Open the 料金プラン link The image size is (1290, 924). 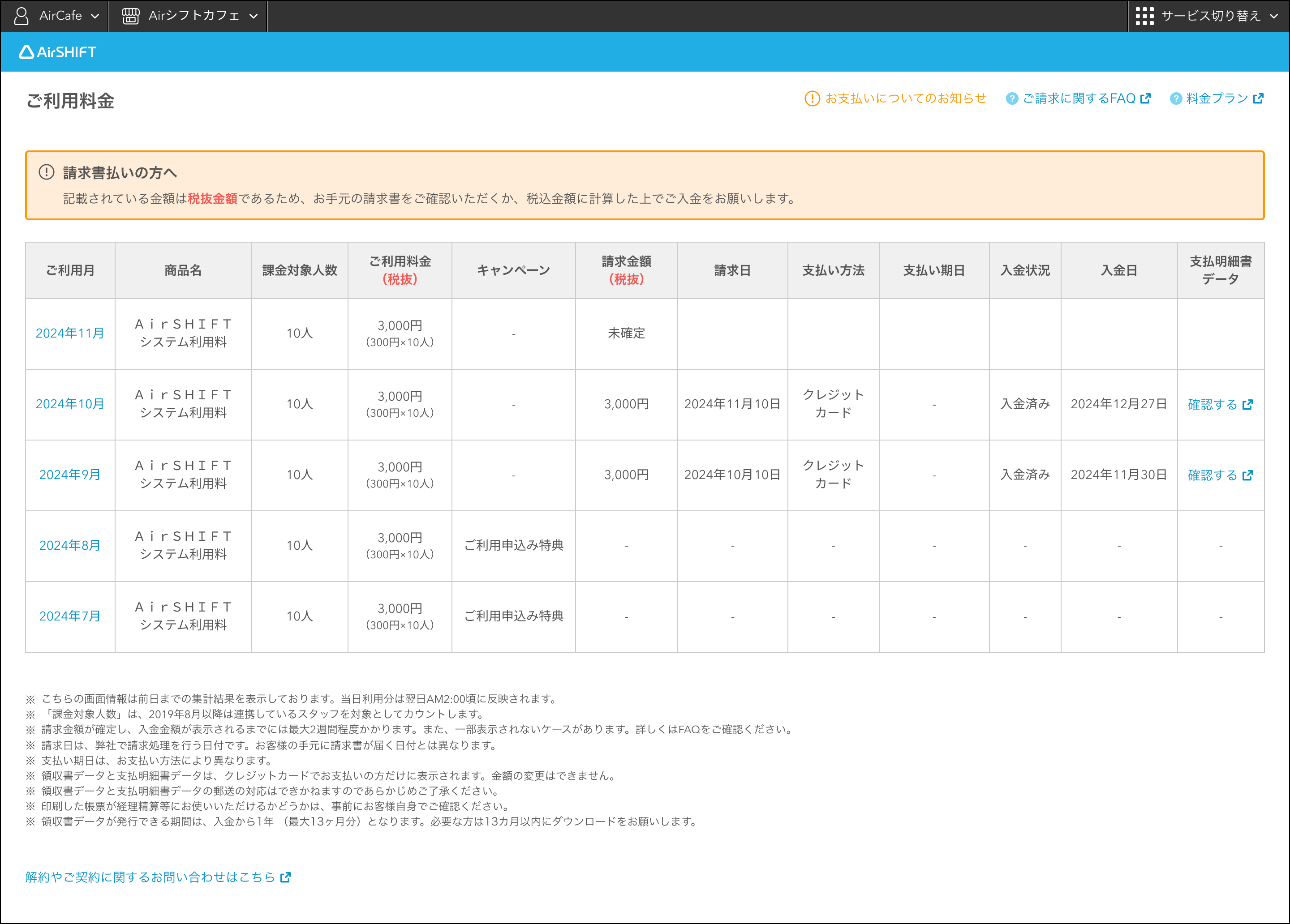(x=1217, y=98)
